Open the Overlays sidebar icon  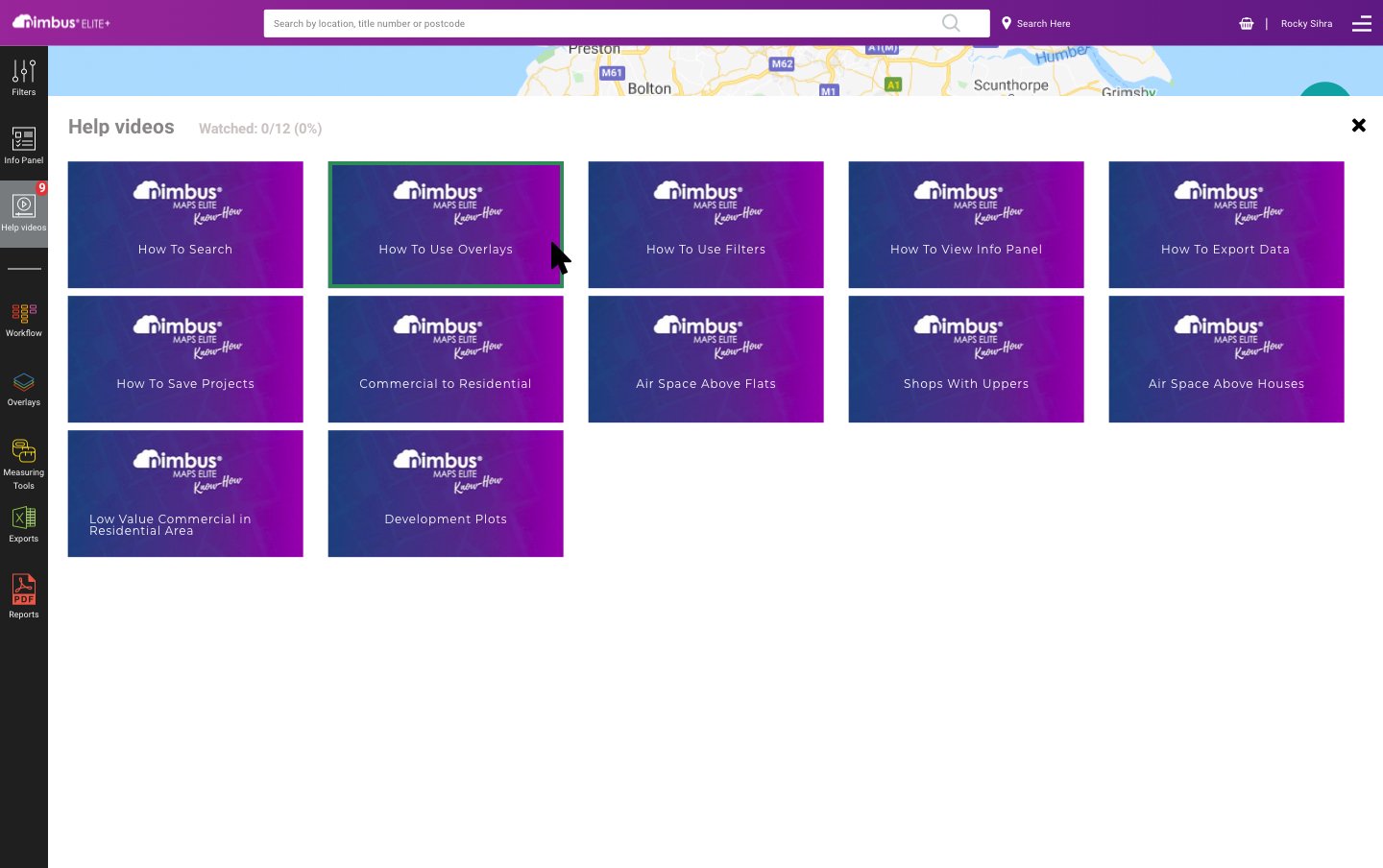[x=24, y=390]
